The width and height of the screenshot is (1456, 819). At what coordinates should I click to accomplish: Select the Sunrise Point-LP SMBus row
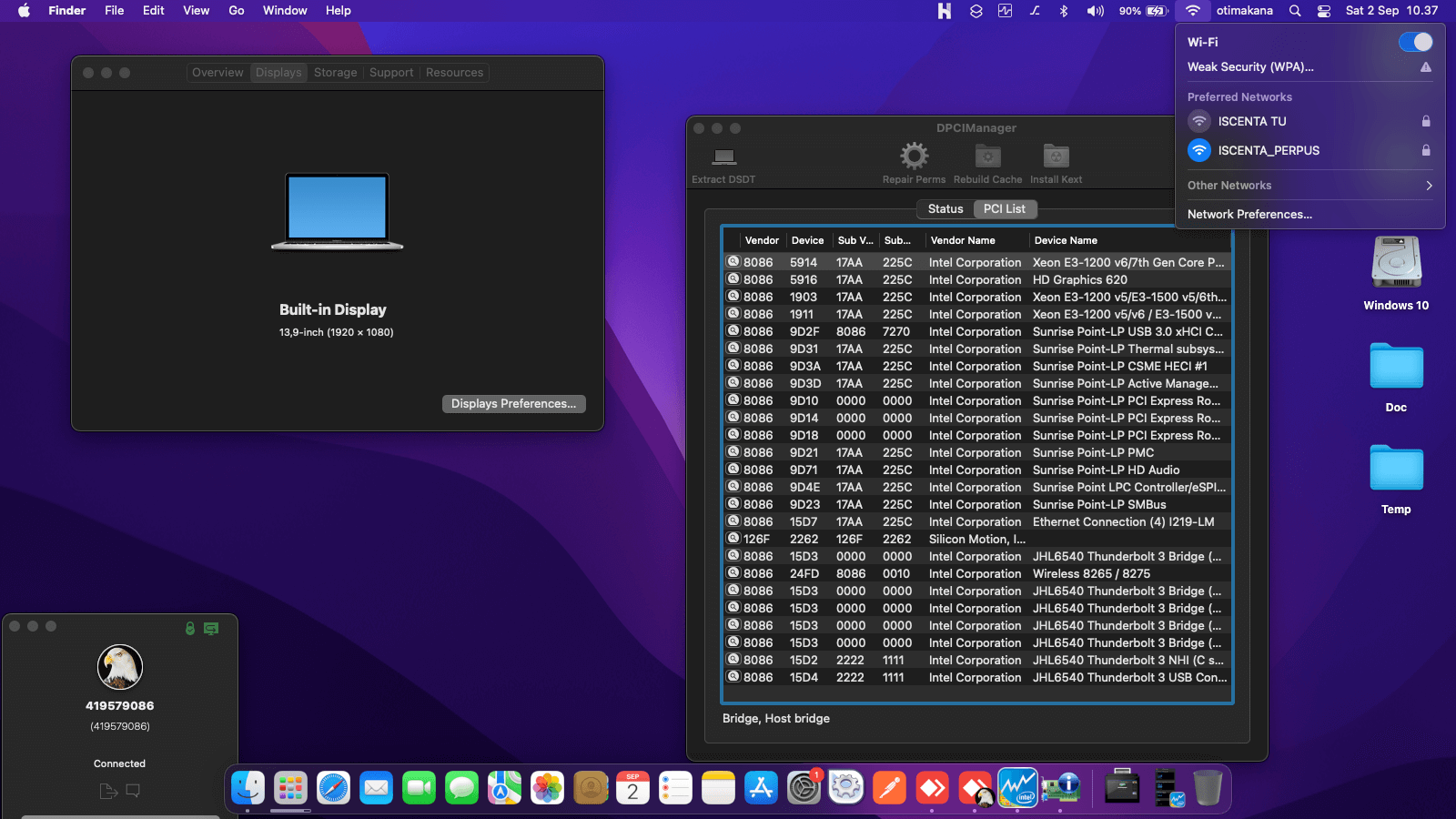pos(977,505)
